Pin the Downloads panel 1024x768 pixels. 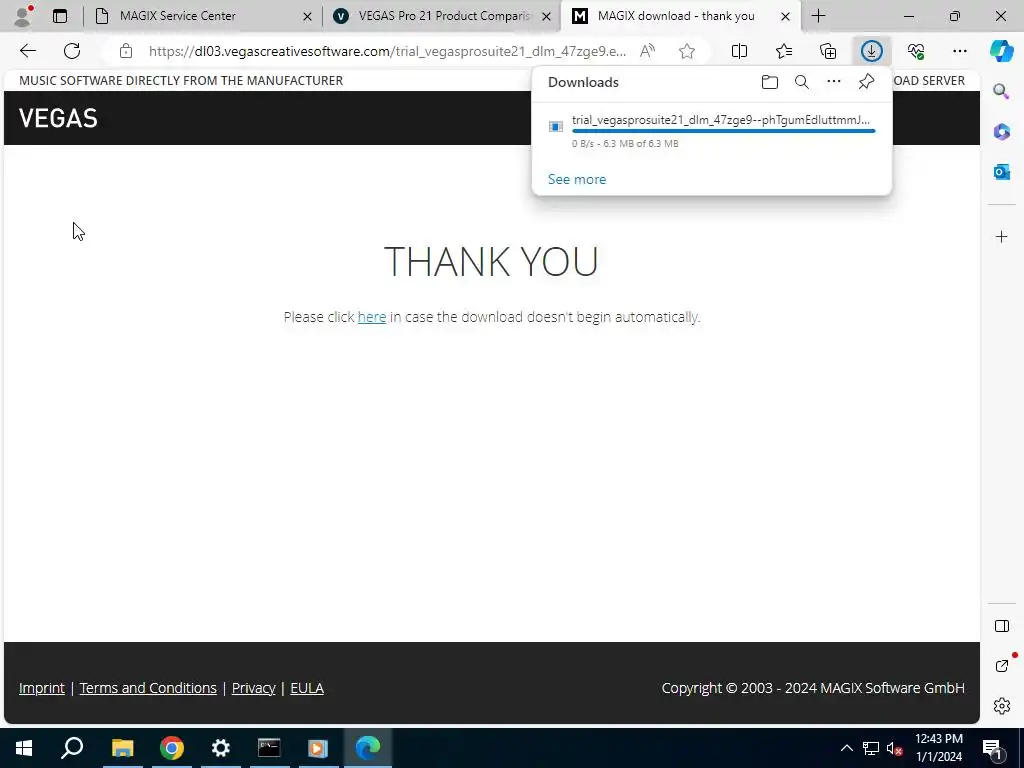click(x=866, y=82)
